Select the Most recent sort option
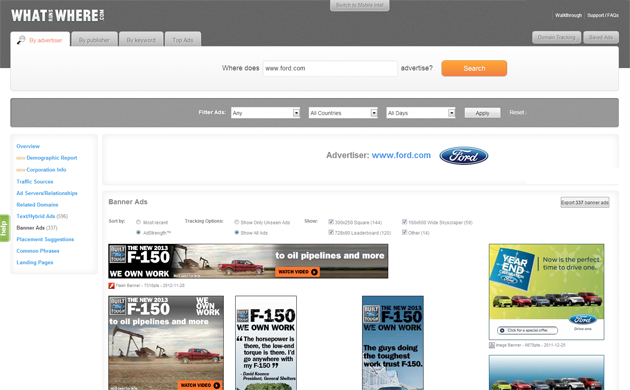Screen dimensions: 630x390 click(138, 222)
